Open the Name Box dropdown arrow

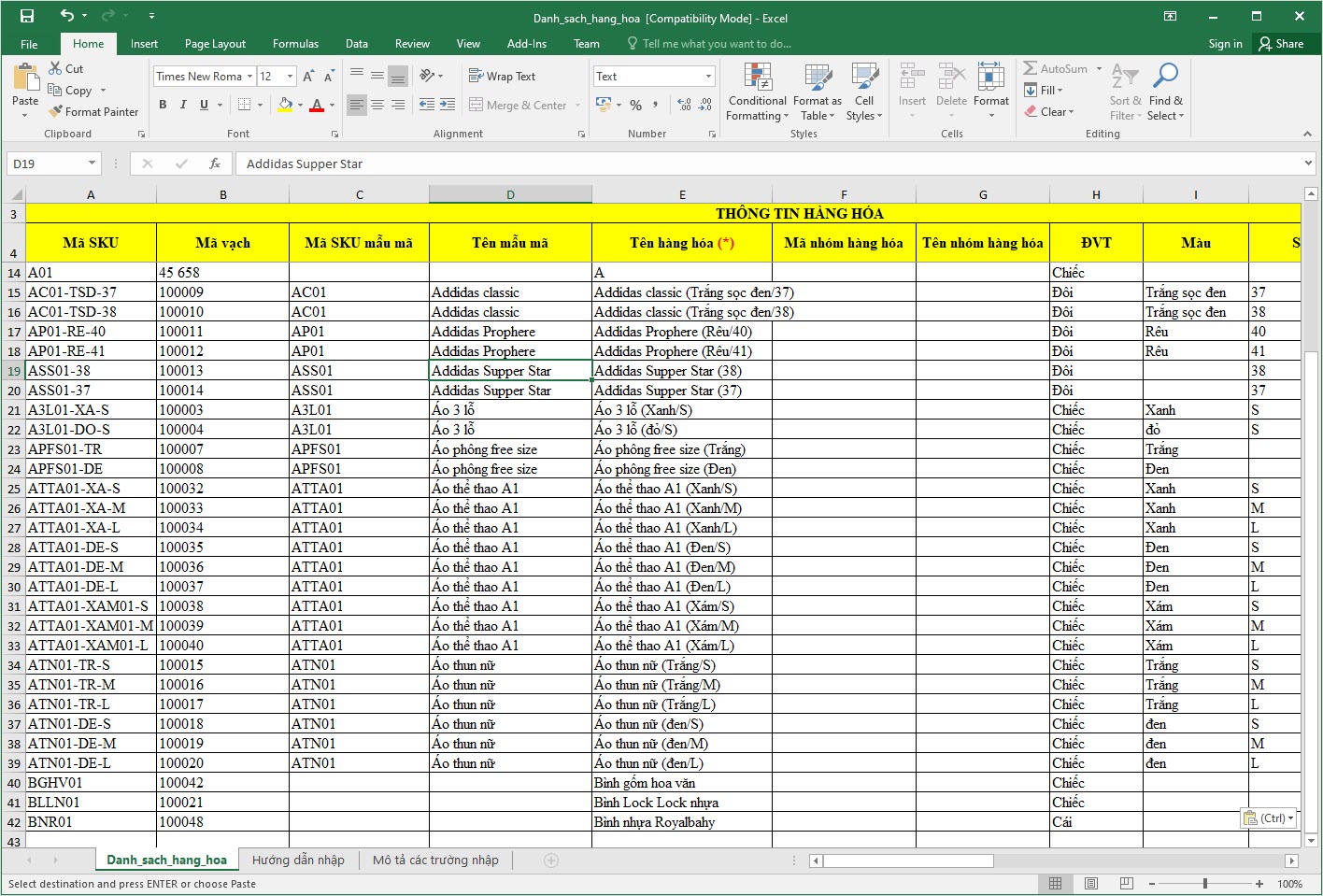pyautogui.click(x=92, y=164)
